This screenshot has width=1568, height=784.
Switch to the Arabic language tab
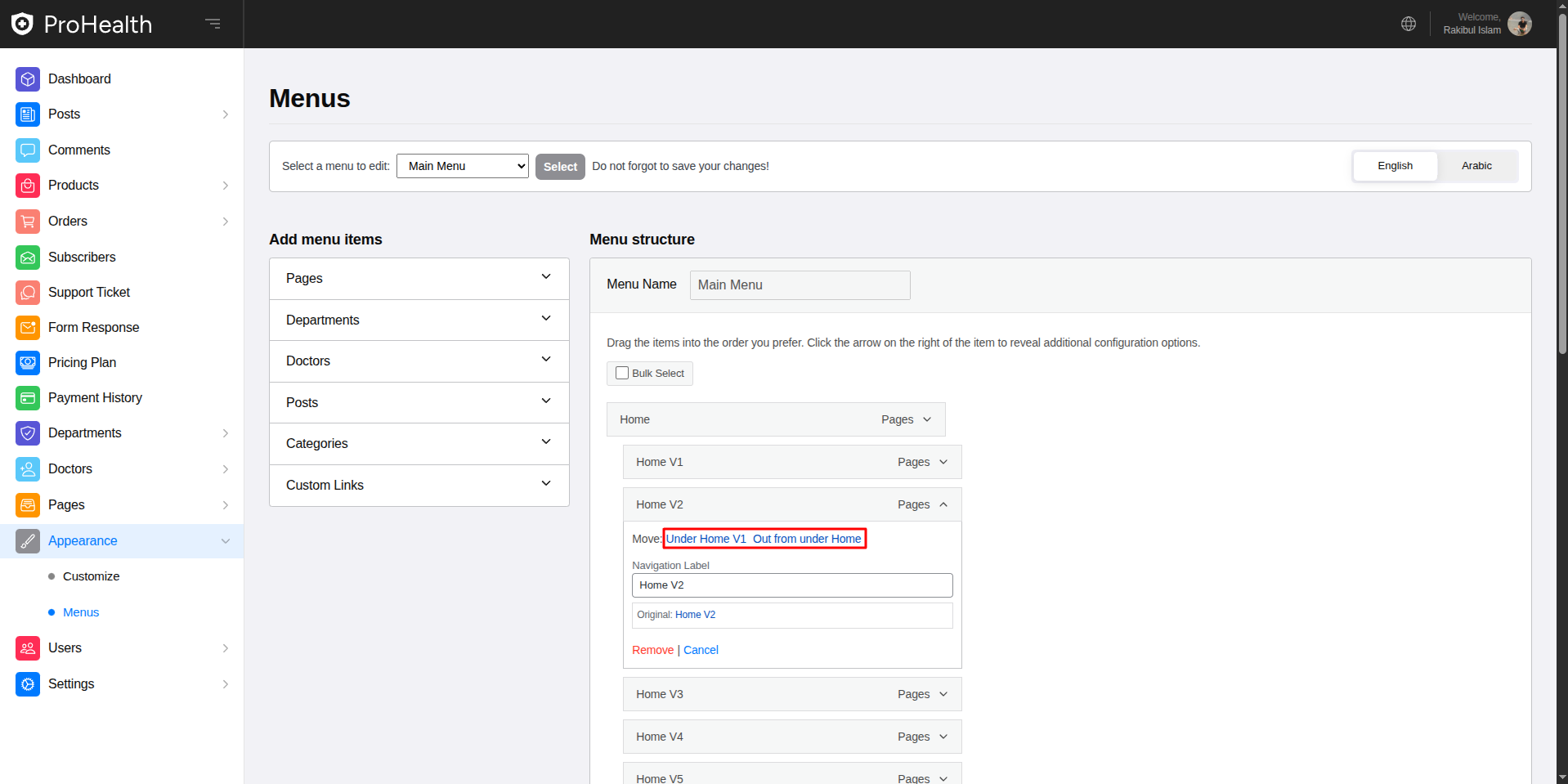1476,166
